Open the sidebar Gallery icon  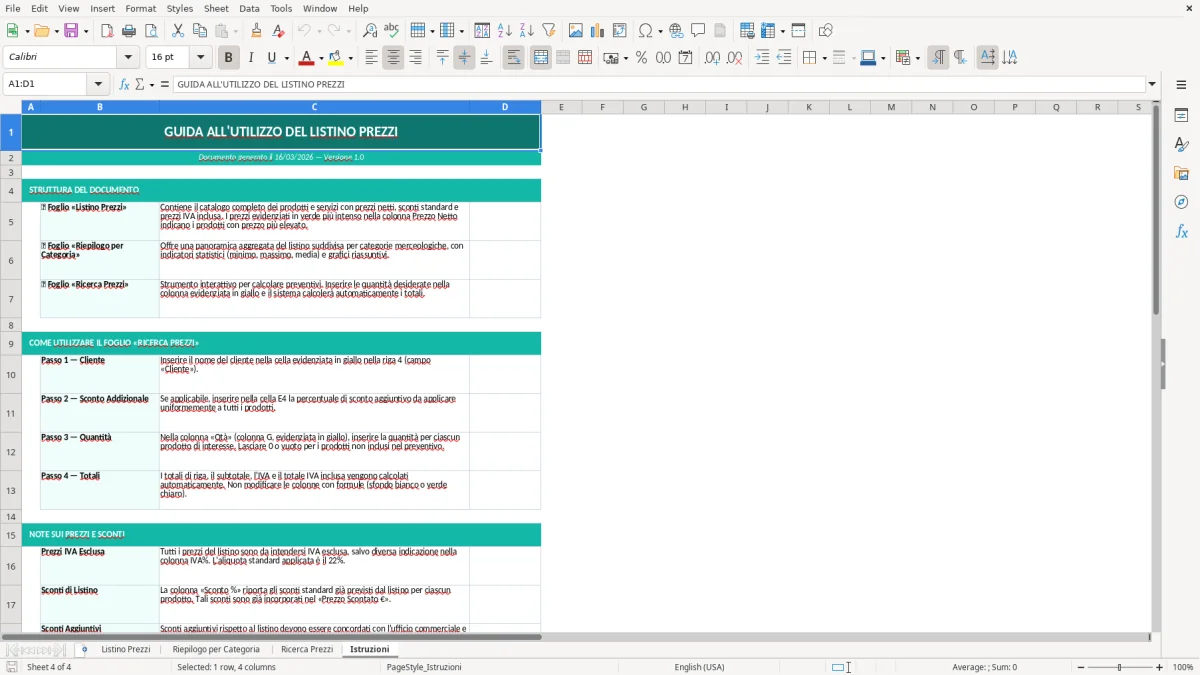1181,173
